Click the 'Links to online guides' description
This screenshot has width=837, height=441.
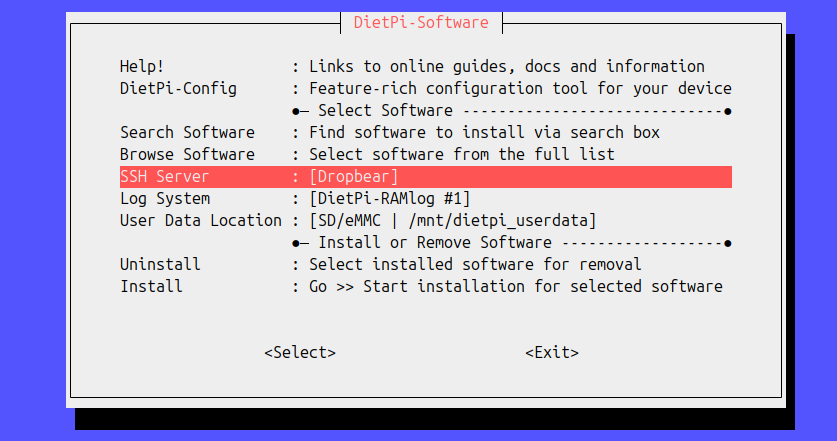point(506,67)
